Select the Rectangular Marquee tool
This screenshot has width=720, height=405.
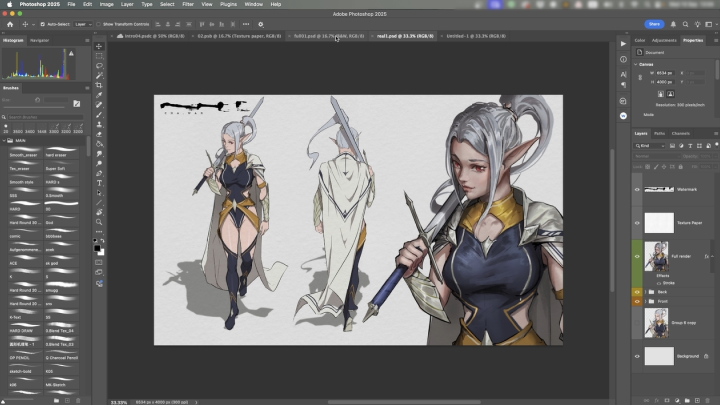(99, 57)
